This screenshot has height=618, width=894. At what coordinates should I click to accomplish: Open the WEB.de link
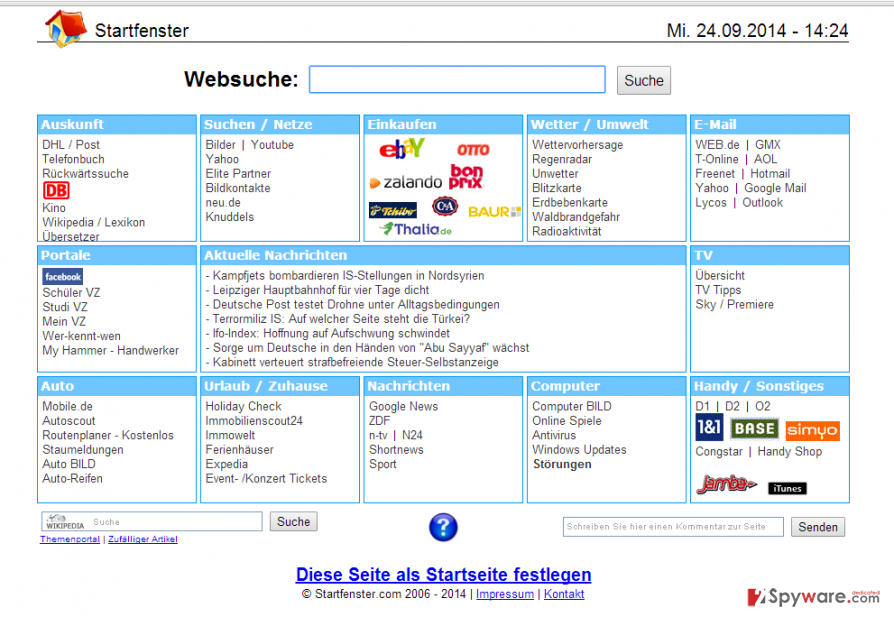(x=717, y=145)
